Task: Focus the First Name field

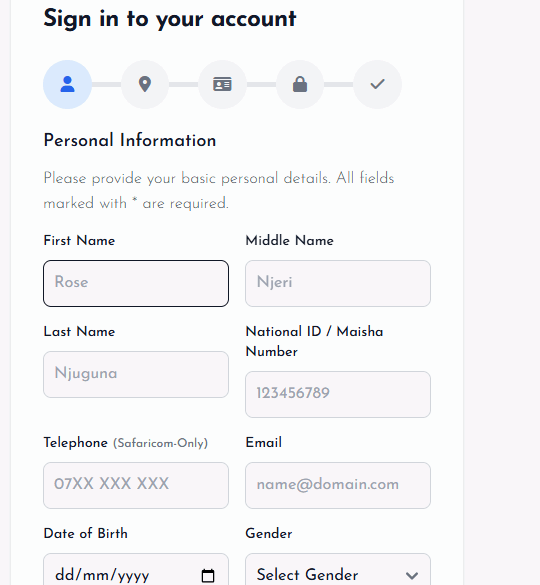Action: coord(136,284)
